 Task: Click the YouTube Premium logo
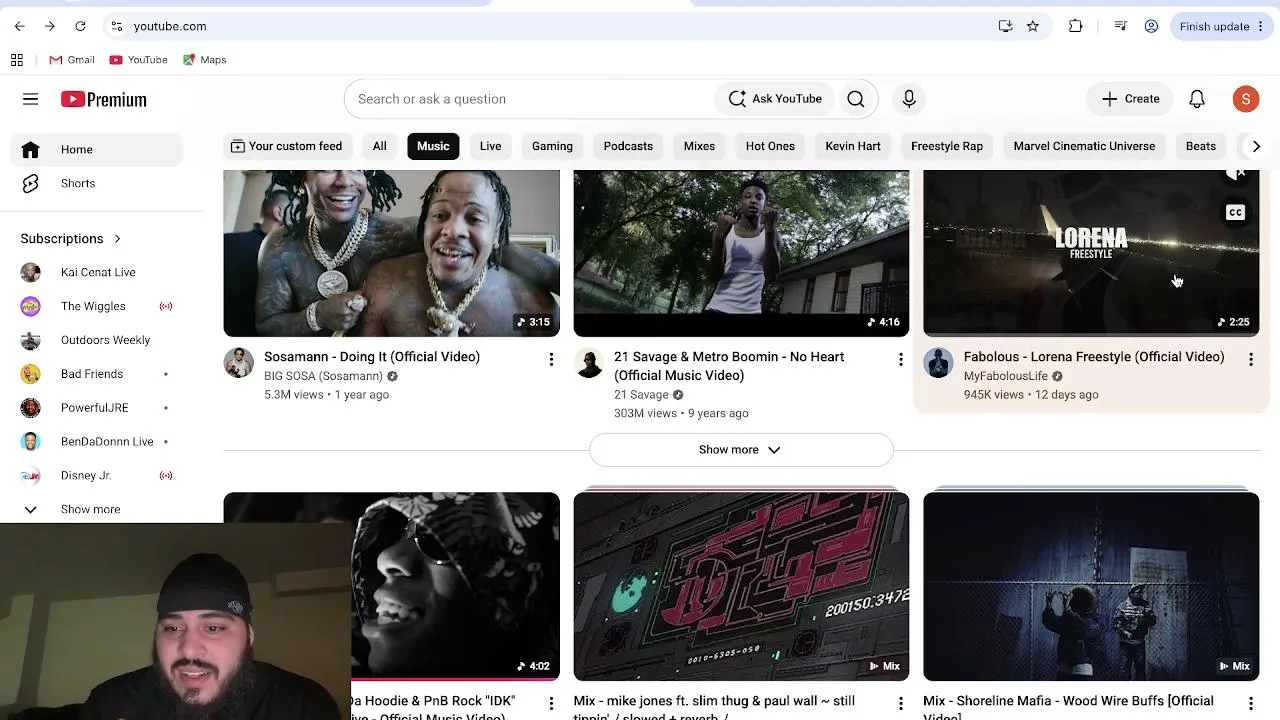pos(104,99)
